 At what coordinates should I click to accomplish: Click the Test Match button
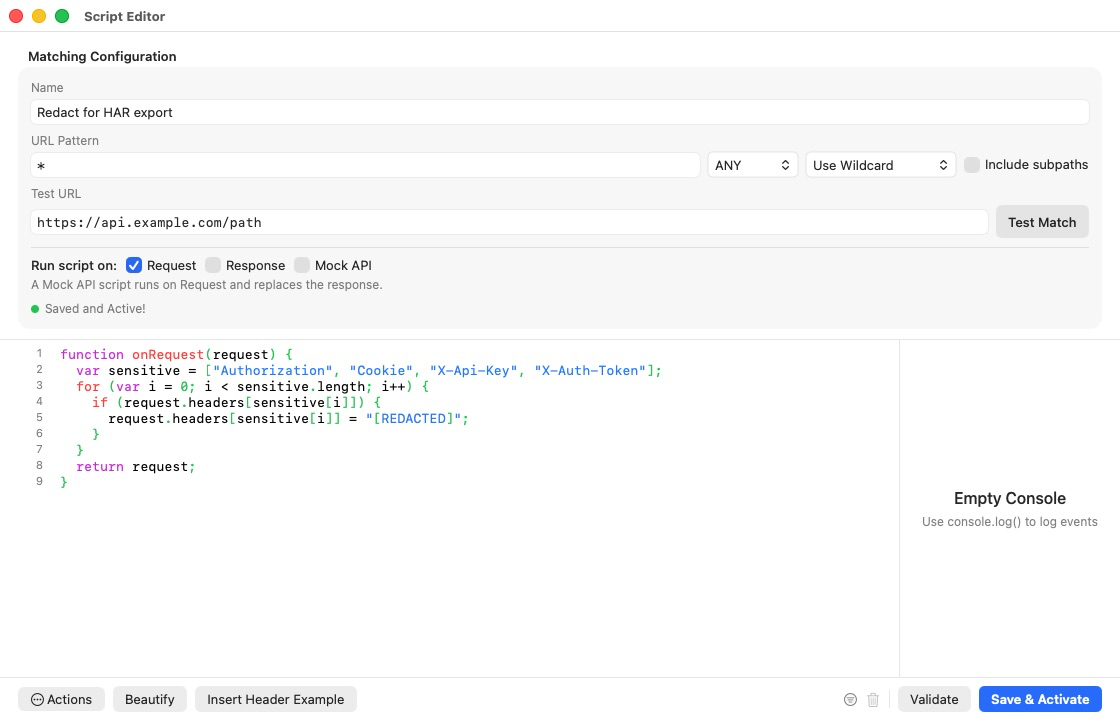(x=1041, y=222)
